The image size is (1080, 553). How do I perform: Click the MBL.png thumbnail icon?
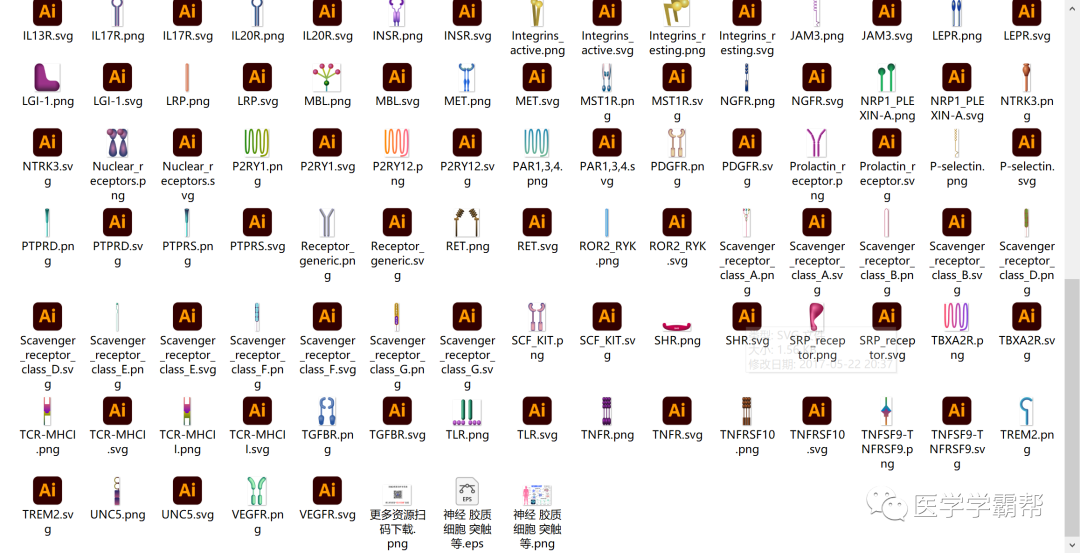327,77
